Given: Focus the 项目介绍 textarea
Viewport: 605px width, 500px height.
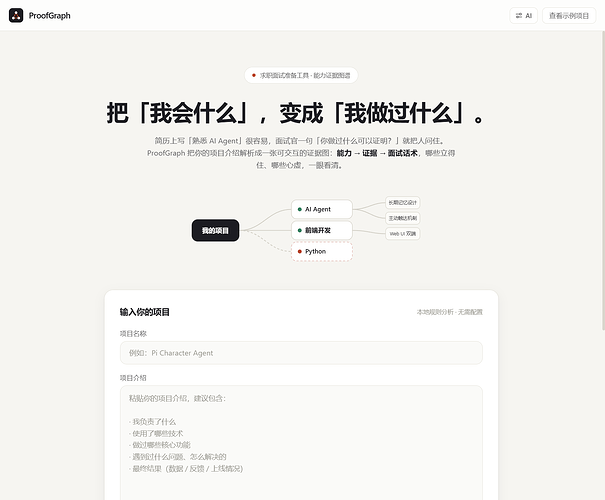Looking at the screenshot, I should [301, 443].
